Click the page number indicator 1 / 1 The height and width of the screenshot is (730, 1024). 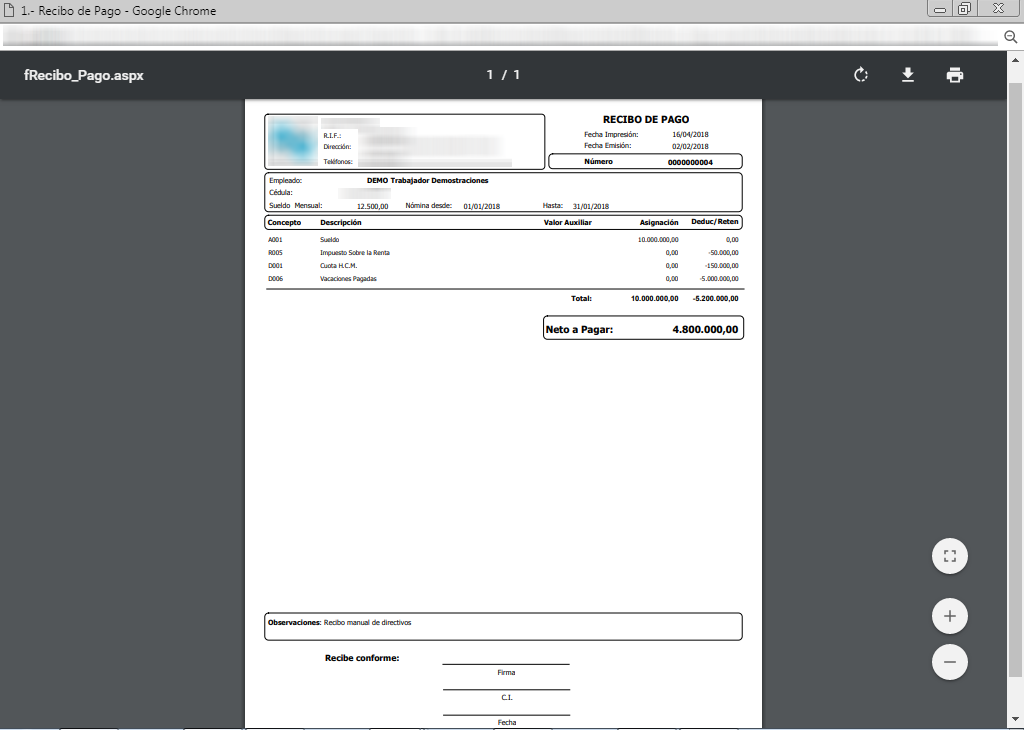503,75
